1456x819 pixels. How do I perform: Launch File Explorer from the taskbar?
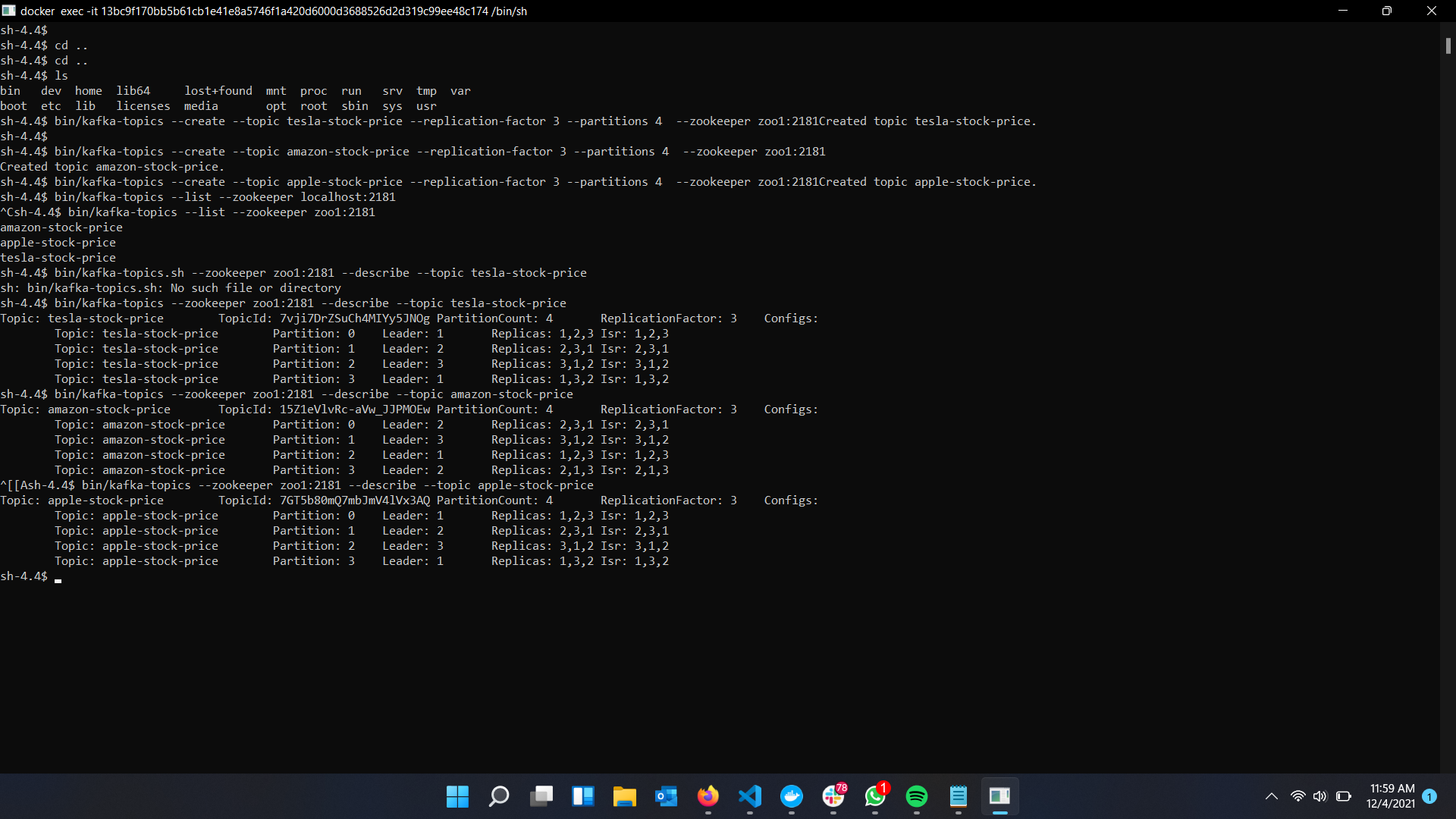point(624,796)
